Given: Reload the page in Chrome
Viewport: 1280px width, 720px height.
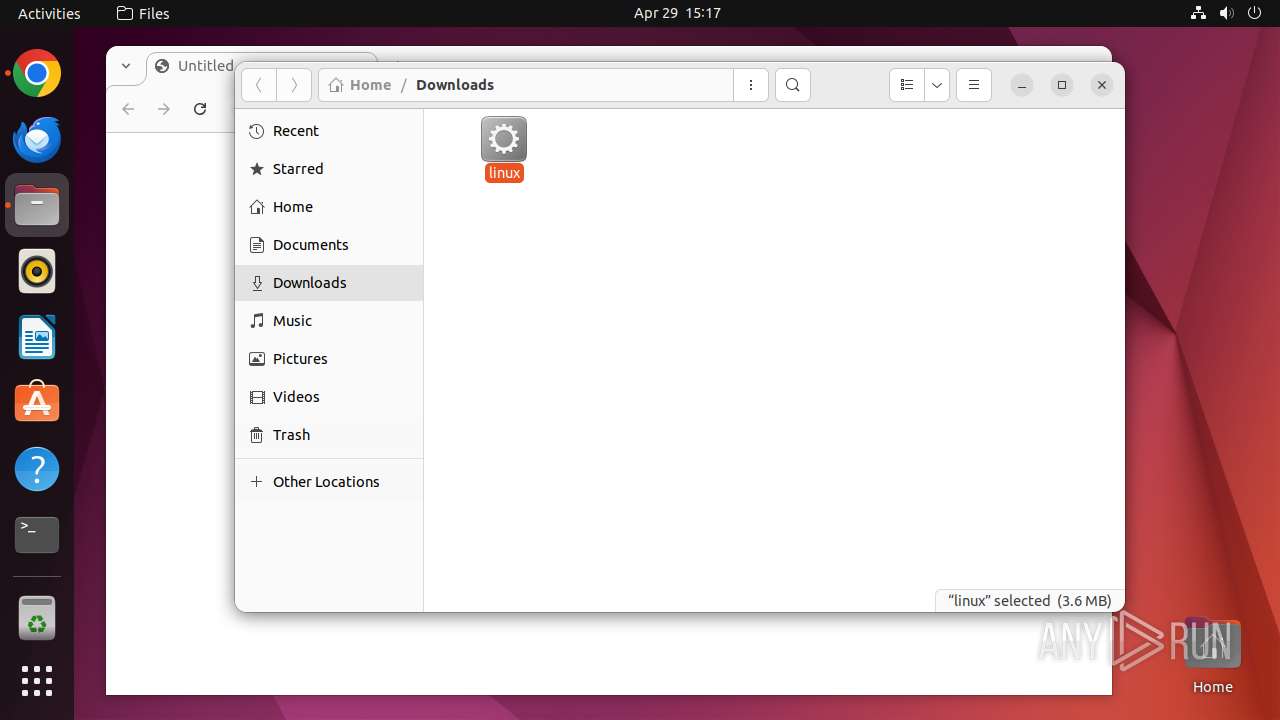Looking at the screenshot, I should 200,109.
